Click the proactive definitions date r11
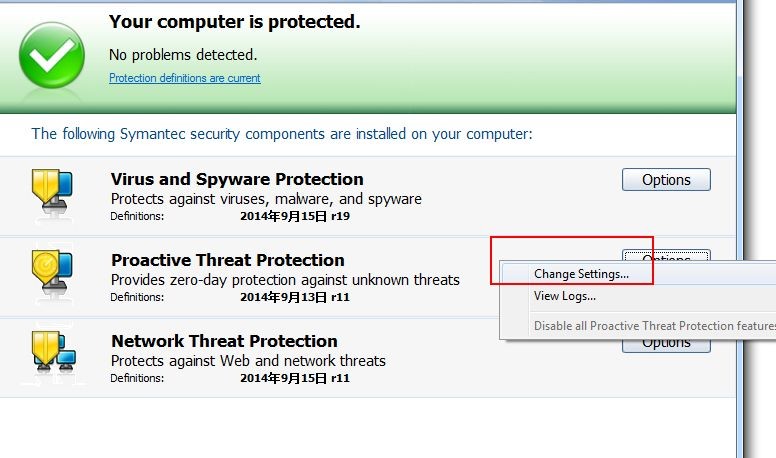 coord(295,297)
